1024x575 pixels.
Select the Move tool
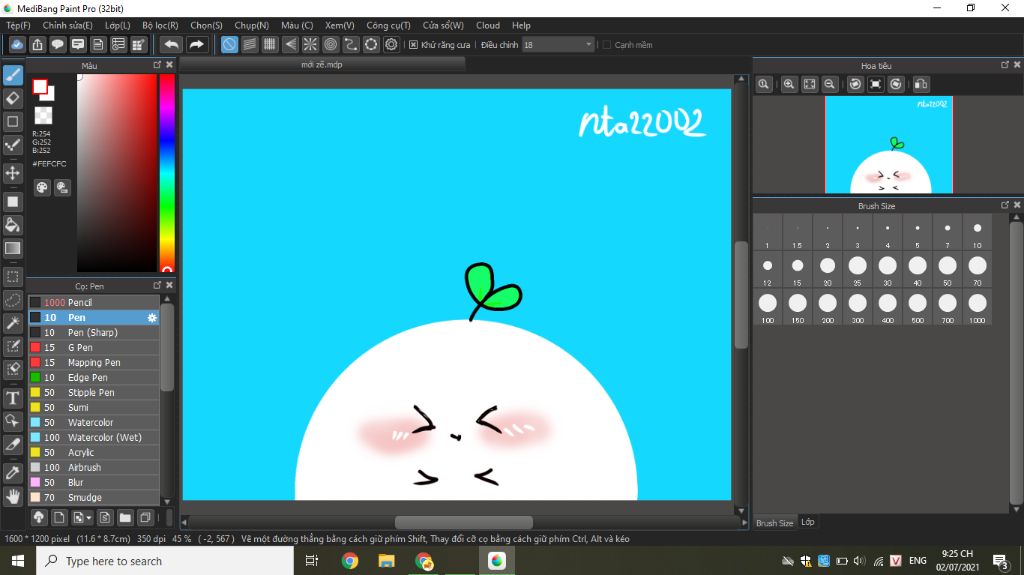13,173
